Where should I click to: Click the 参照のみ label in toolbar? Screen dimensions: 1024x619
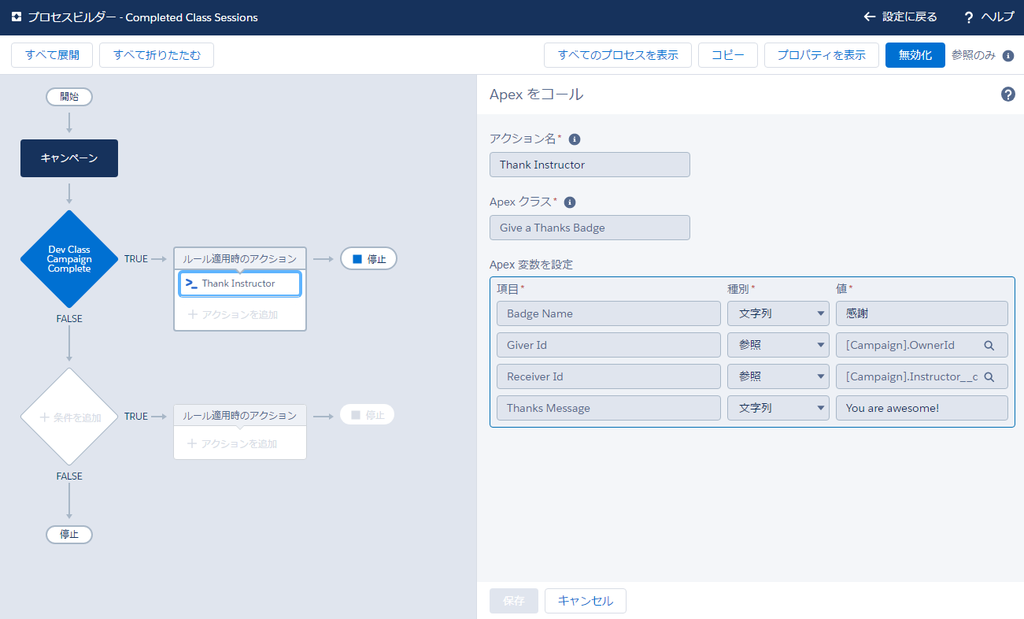(973, 56)
